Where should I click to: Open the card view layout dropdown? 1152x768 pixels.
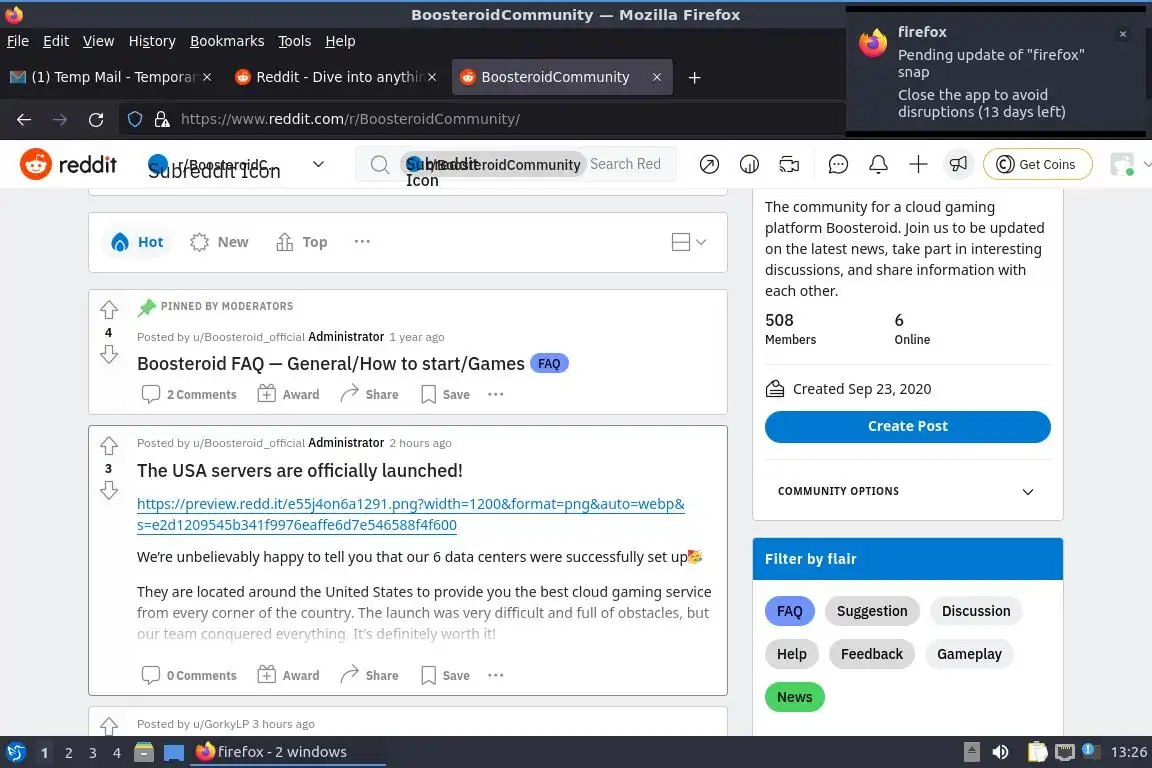[x=688, y=242]
